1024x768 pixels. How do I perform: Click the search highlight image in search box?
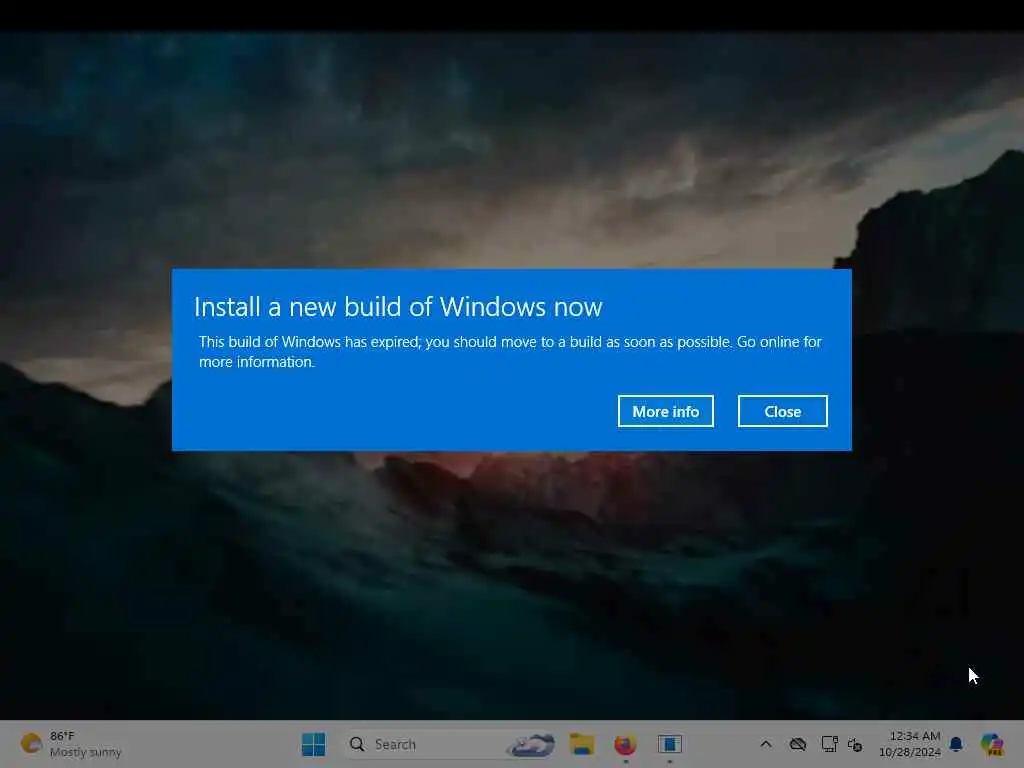pos(531,744)
